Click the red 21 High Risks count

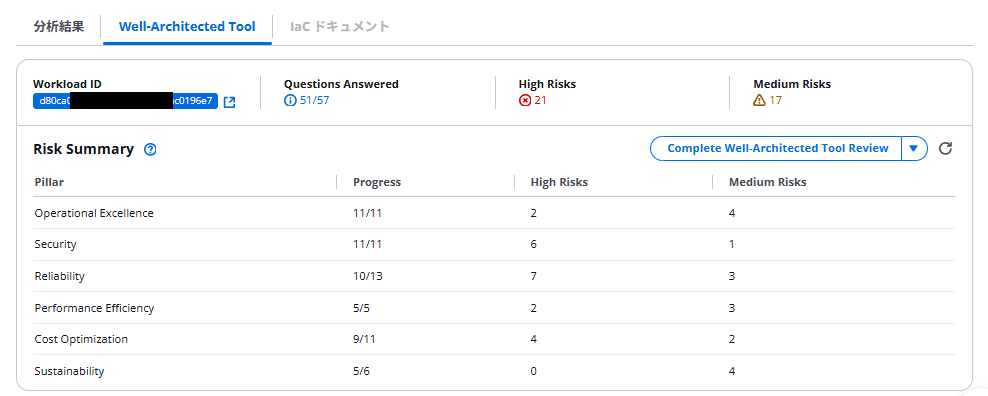coord(541,100)
